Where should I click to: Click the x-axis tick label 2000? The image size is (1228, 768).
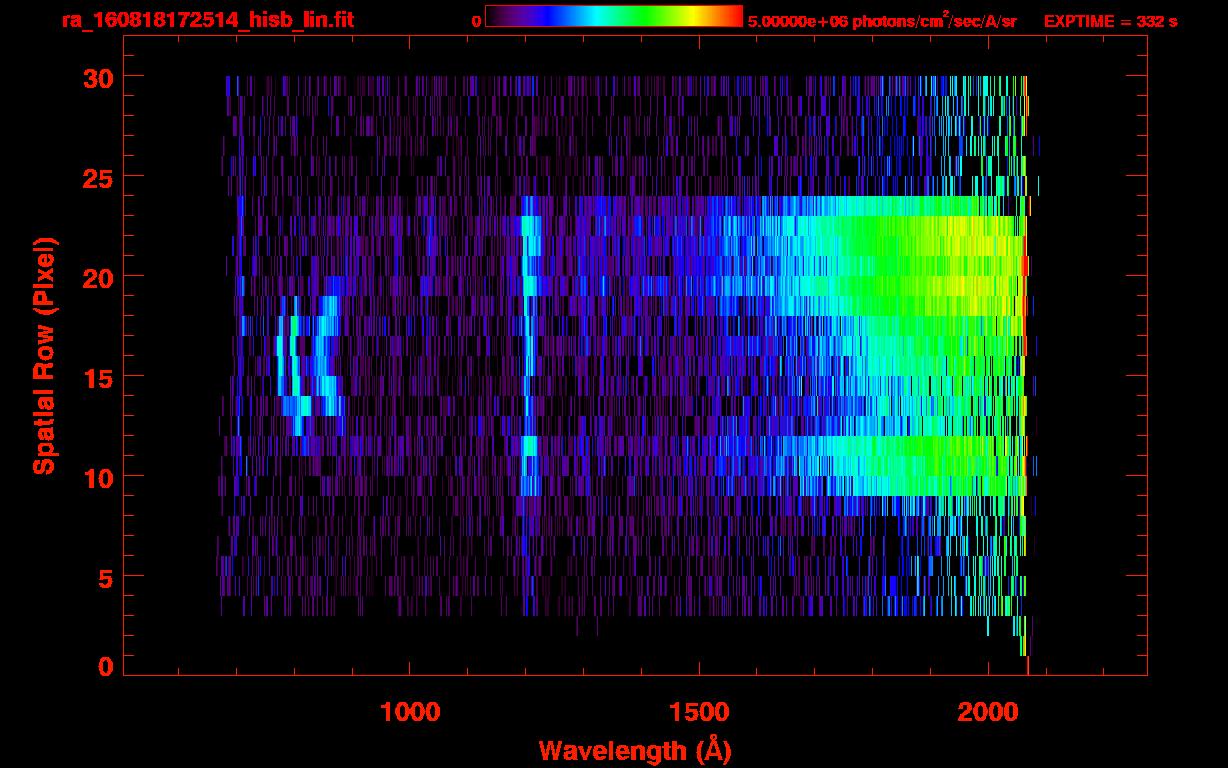(x=988, y=712)
